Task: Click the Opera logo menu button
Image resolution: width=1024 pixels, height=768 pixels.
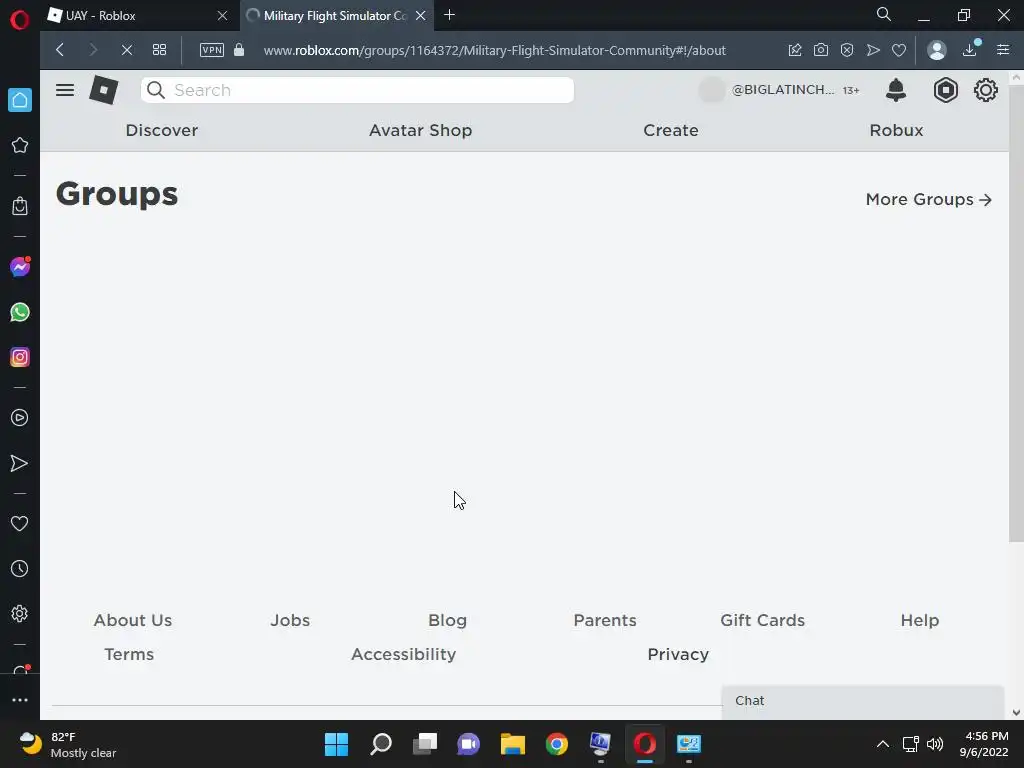Action: click(20, 20)
